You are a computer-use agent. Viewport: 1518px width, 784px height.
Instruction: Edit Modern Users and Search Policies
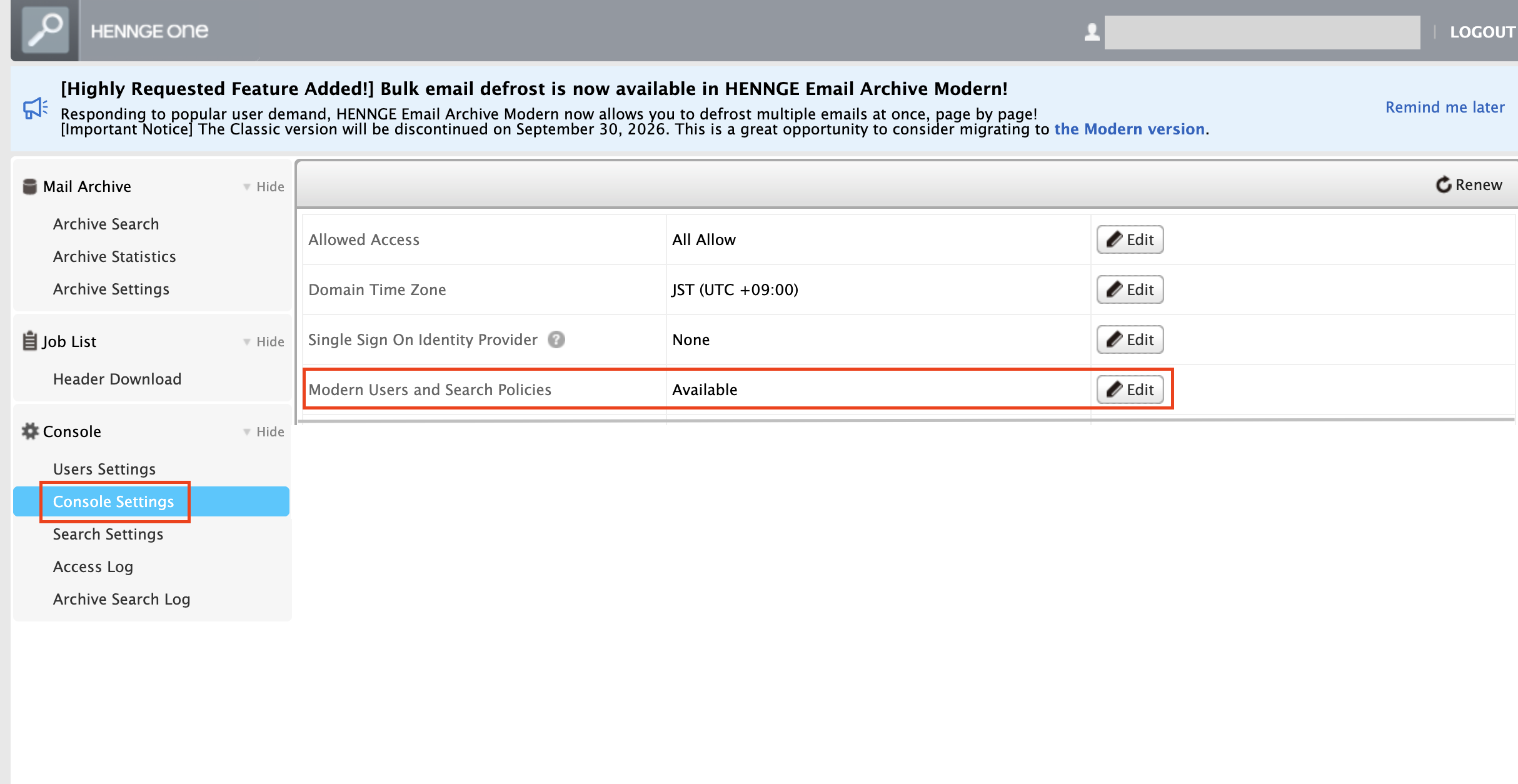(x=1130, y=389)
